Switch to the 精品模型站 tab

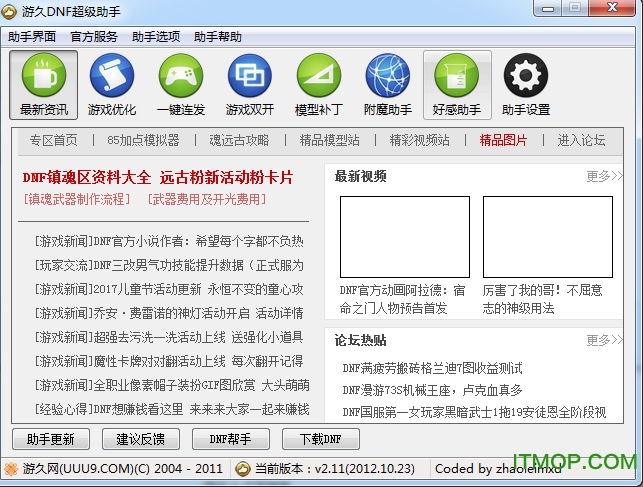329,141
